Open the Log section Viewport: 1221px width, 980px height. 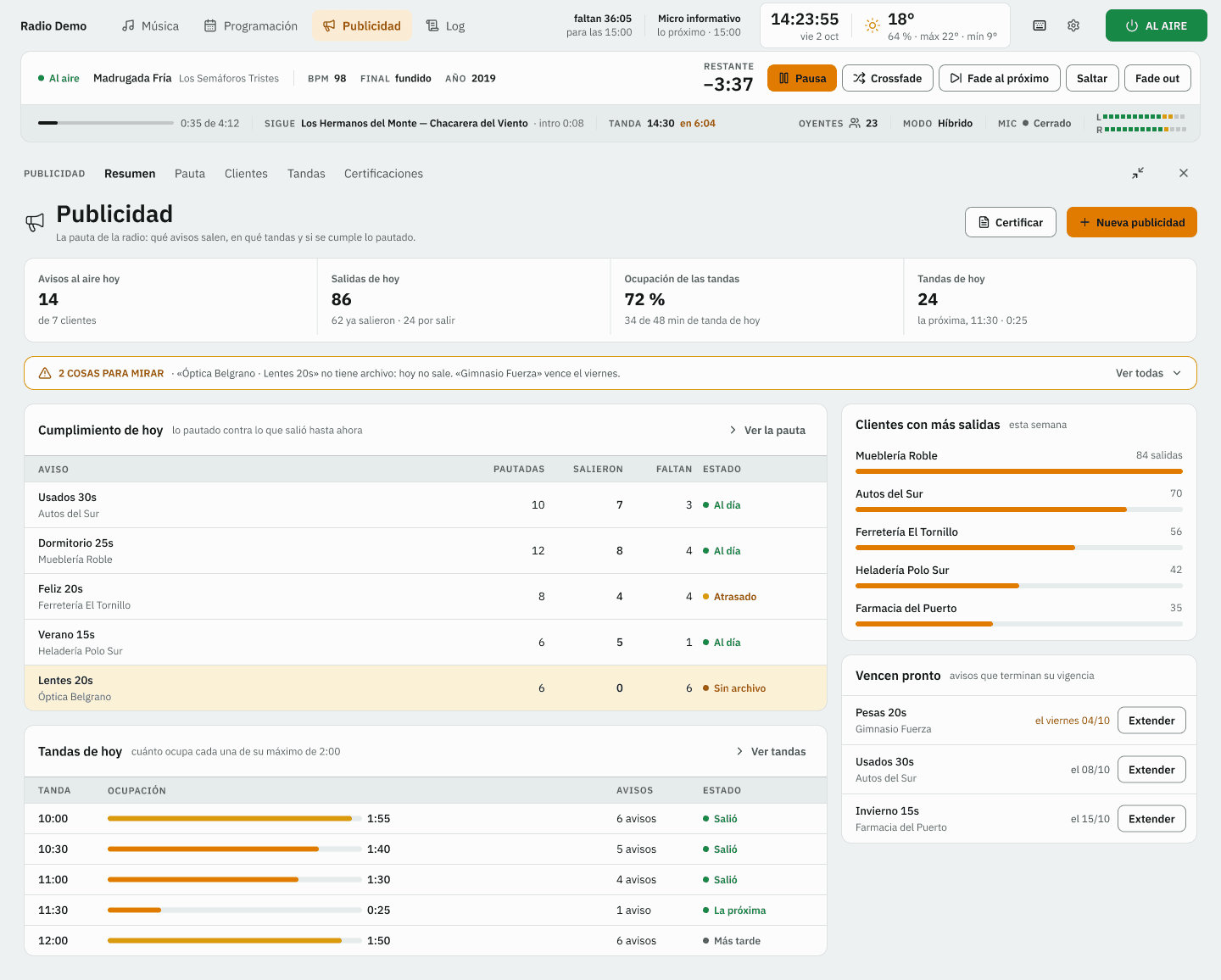pyautogui.click(x=445, y=25)
